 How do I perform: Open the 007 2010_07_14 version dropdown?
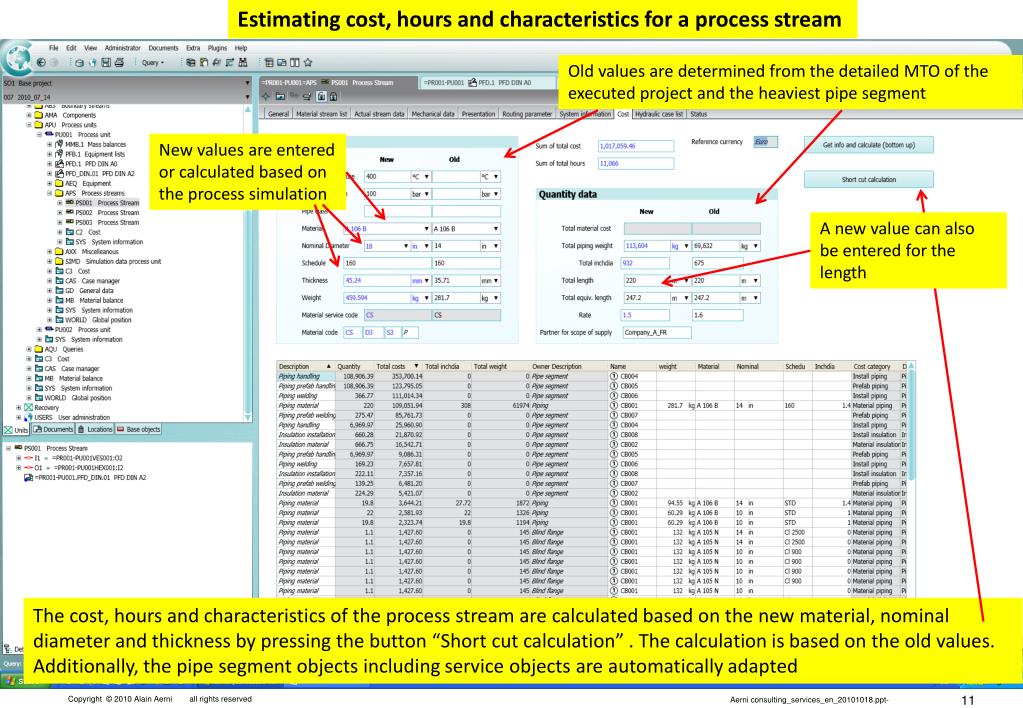247,97
